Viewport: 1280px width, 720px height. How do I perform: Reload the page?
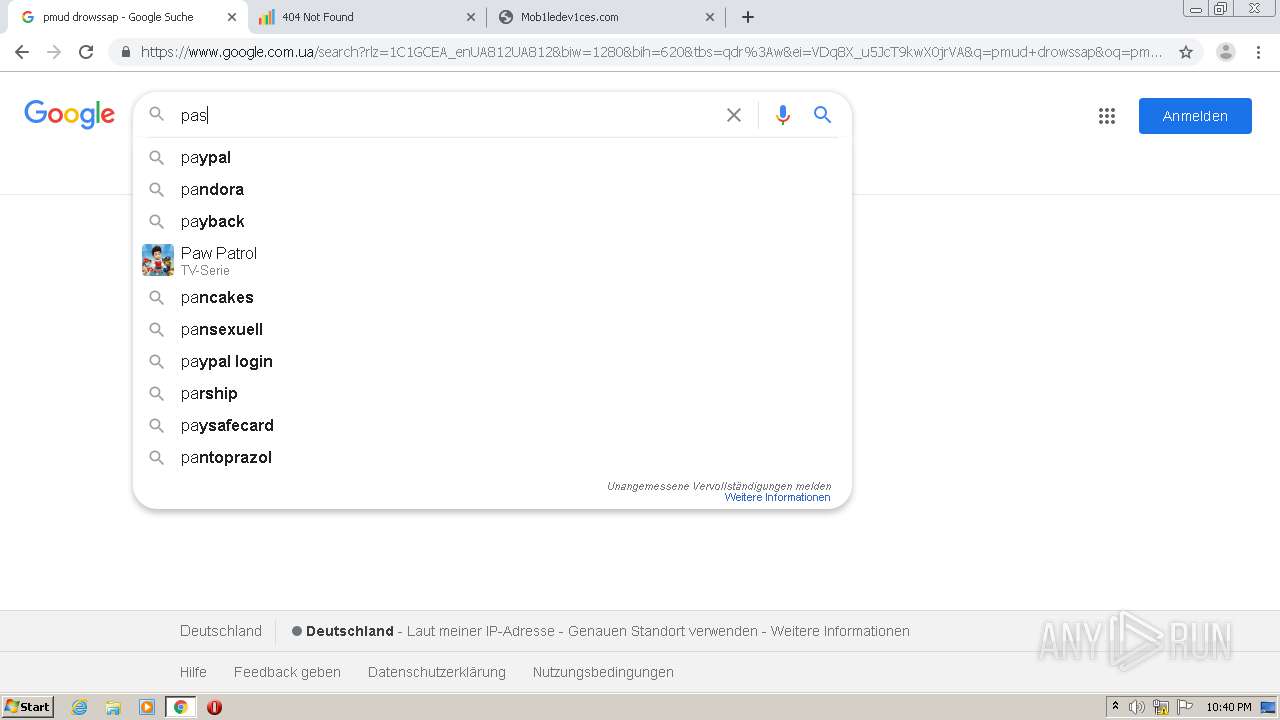point(86,52)
